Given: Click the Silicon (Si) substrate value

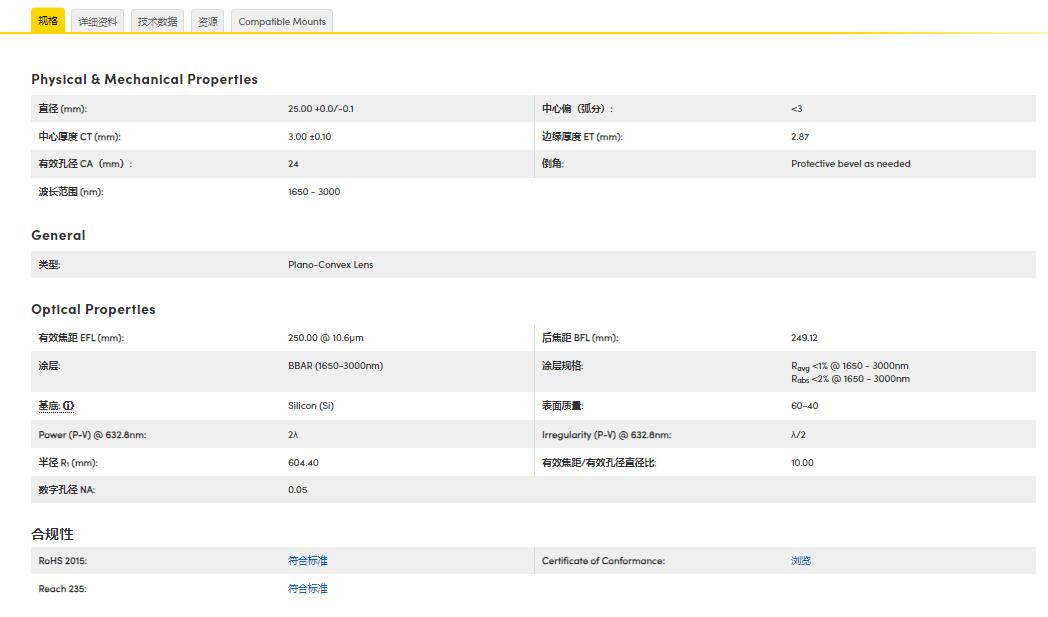Looking at the screenshot, I should (x=310, y=406).
